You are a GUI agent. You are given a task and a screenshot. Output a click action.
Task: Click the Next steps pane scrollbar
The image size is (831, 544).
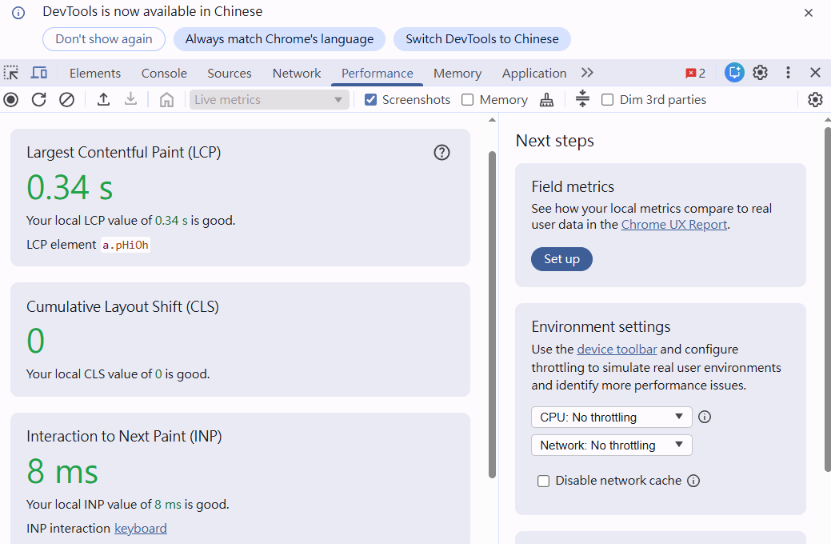(x=827, y=298)
